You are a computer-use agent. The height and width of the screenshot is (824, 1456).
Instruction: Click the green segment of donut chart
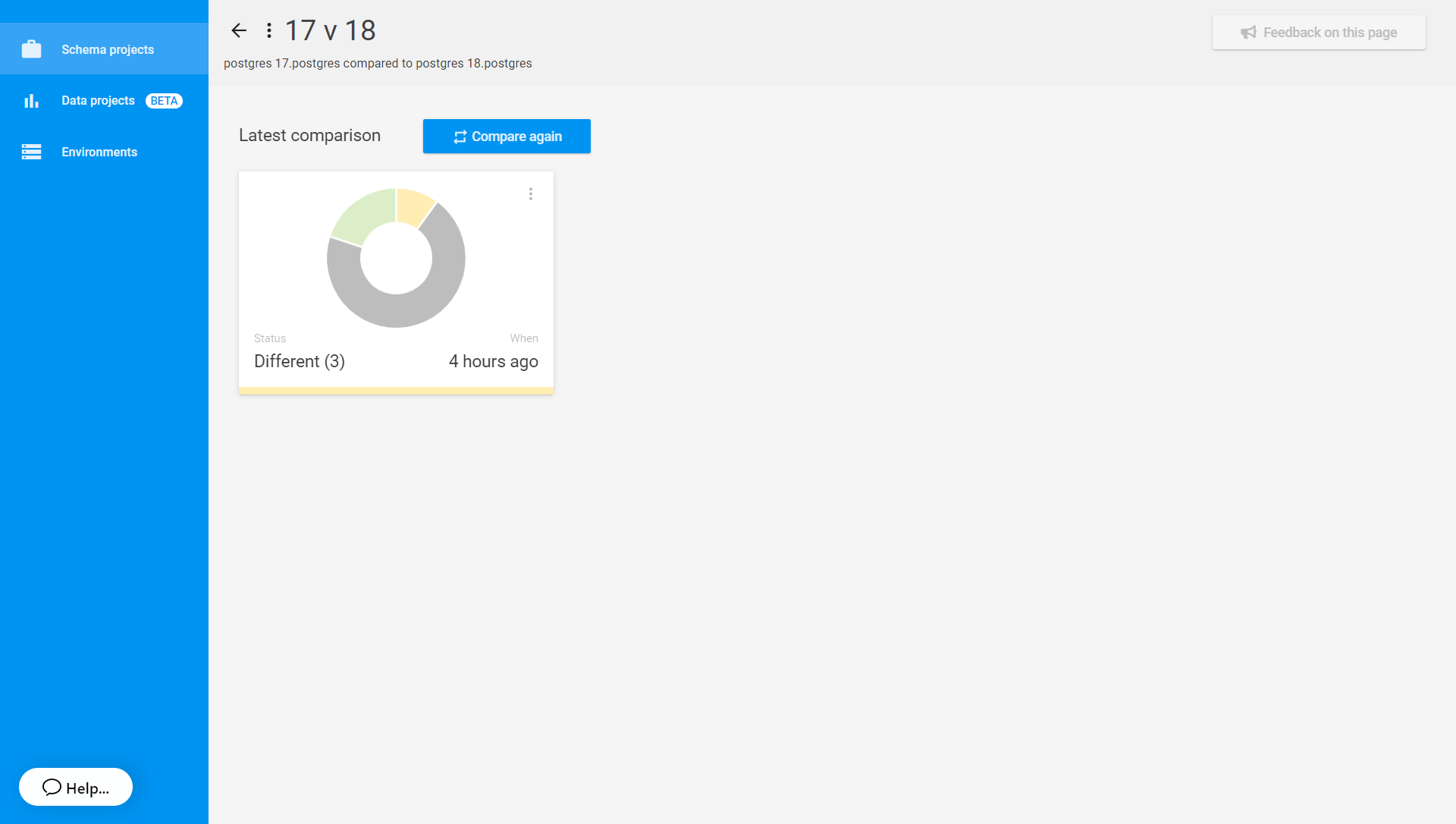click(x=366, y=212)
